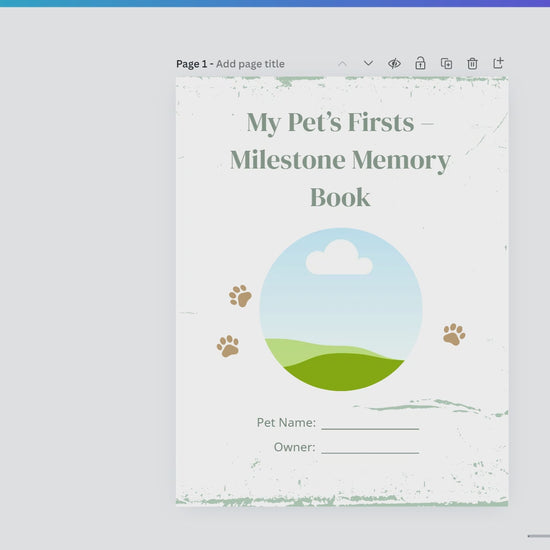
Task: Select the white cloud in the circle image
Action: tap(339, 257)
